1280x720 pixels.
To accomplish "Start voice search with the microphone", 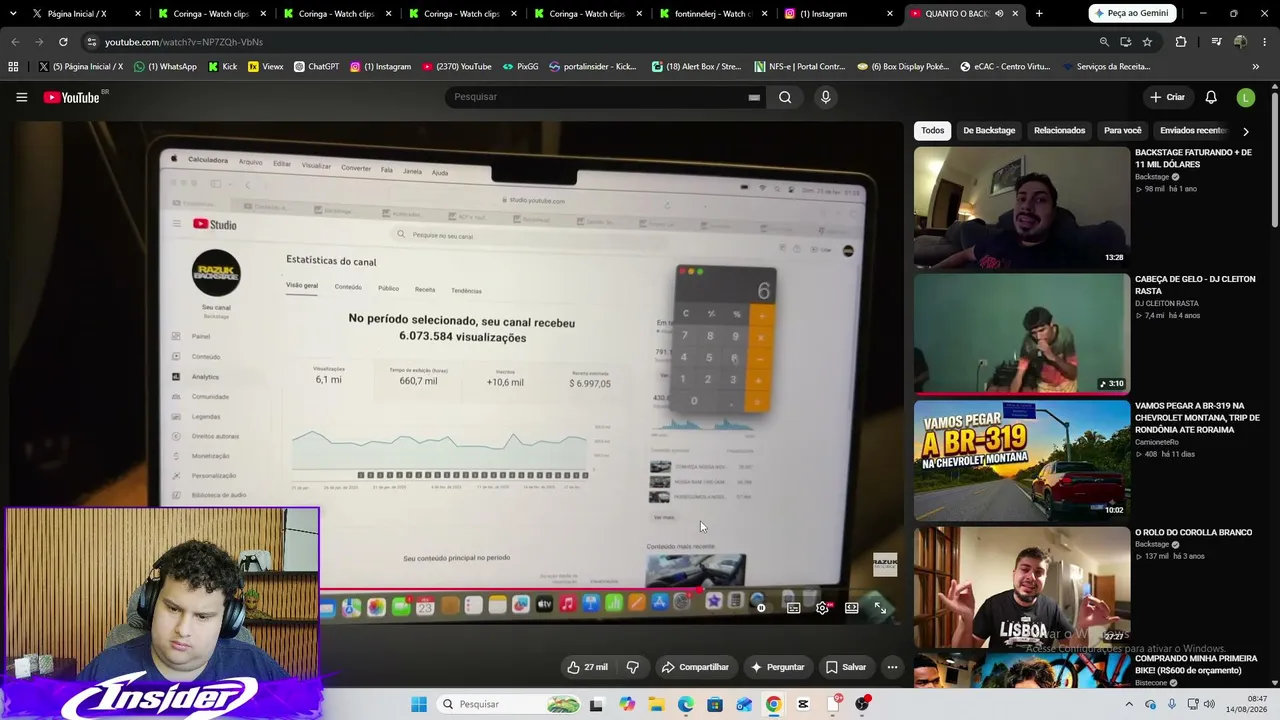I will coord(825,97).
